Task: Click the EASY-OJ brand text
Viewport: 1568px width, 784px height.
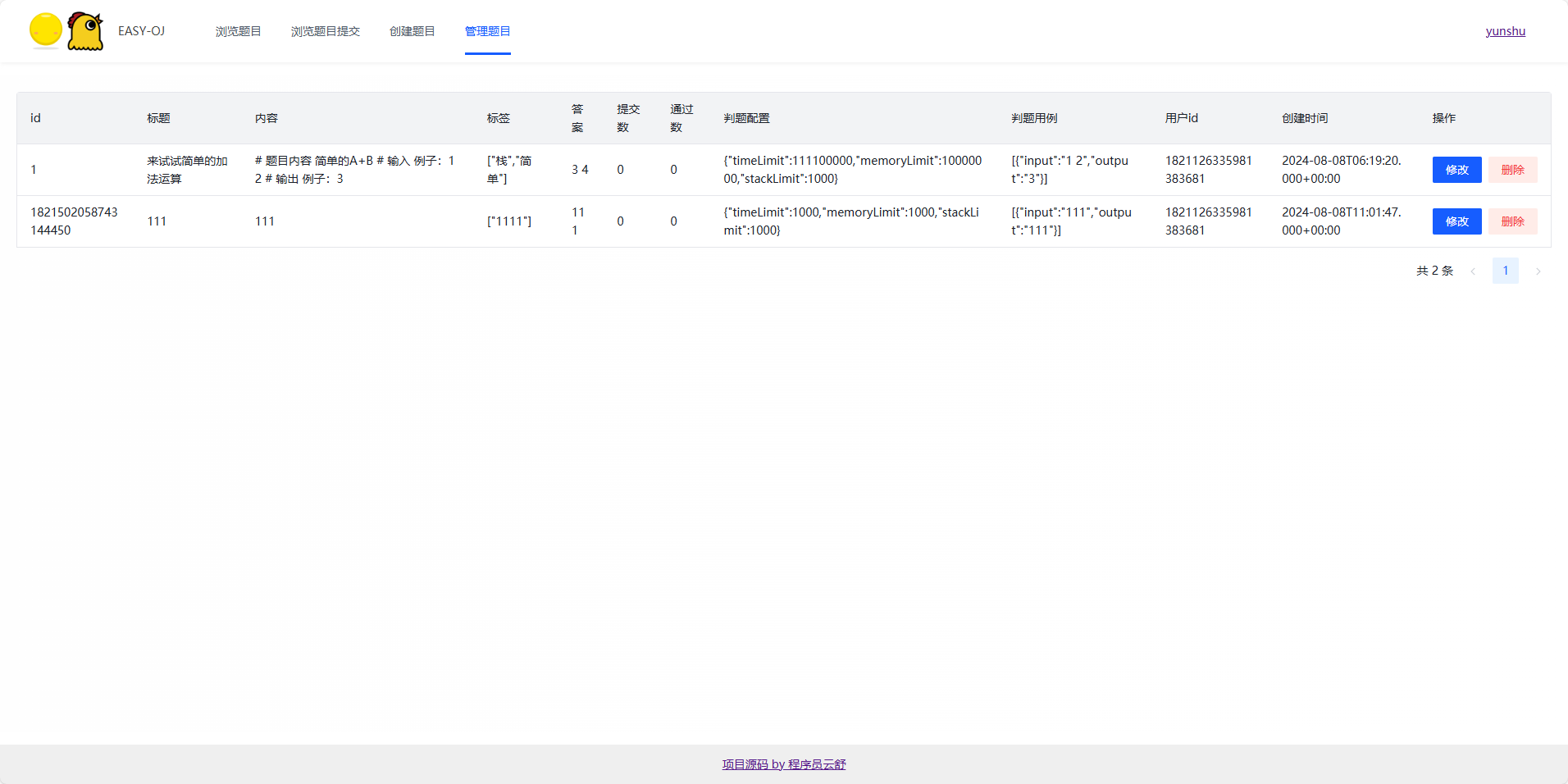Action: pos(142,31)
